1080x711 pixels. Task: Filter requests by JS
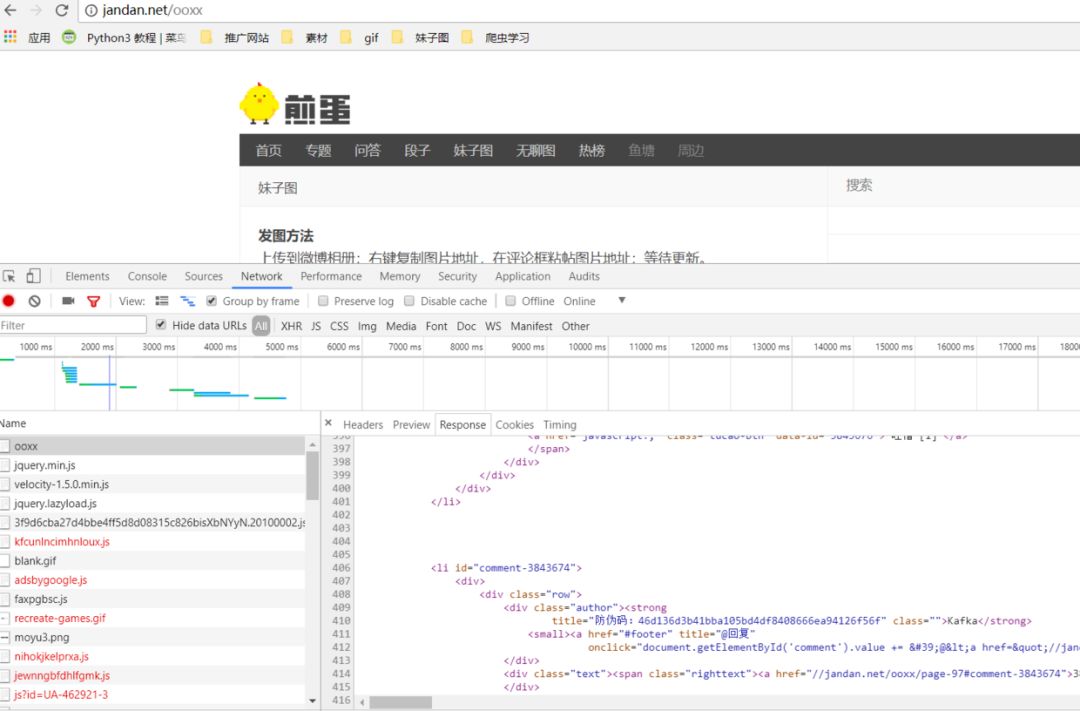point(316,326)
